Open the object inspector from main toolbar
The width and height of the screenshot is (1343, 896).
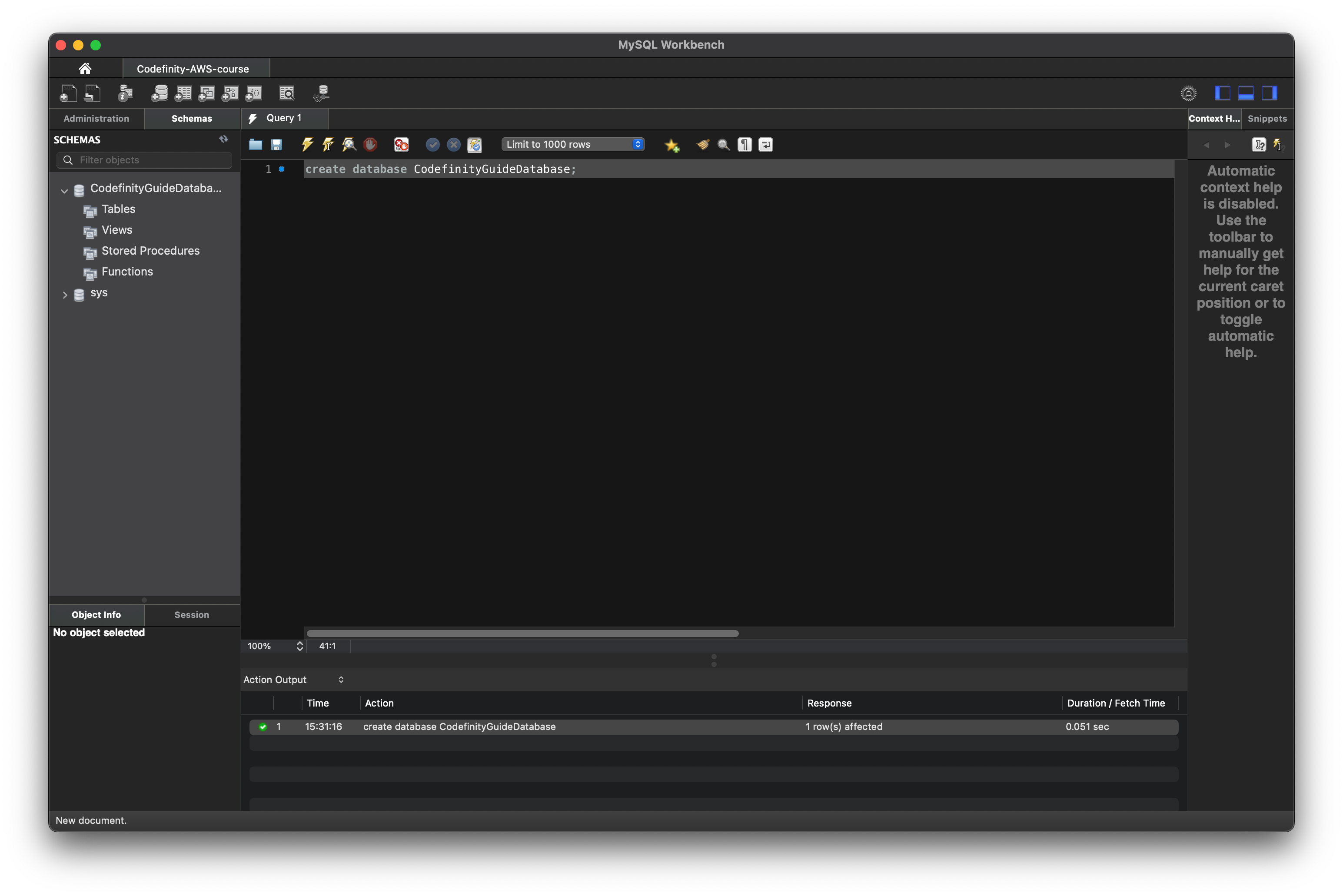pos(125,93)
